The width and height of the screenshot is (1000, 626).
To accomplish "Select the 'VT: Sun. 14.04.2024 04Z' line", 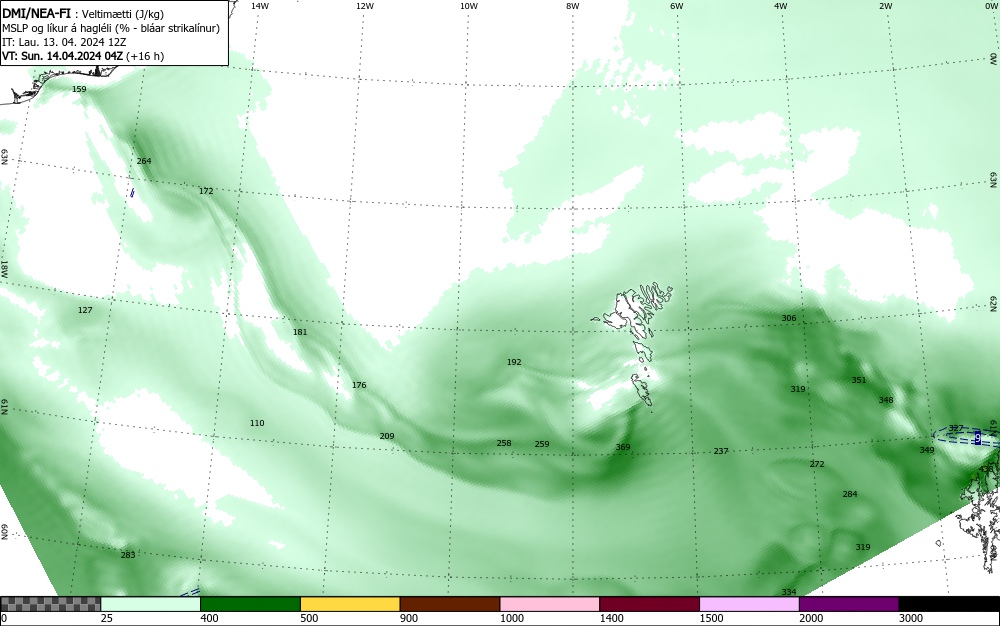I will point(83,56).
